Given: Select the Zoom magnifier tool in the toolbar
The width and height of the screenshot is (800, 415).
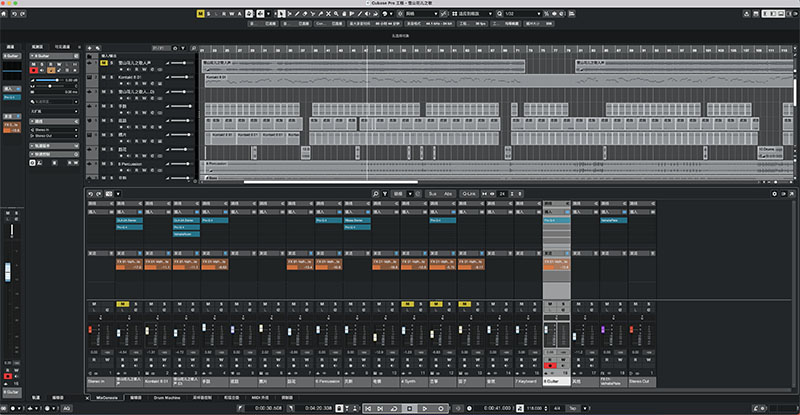Looking at the screenshot, I should 336,14.
